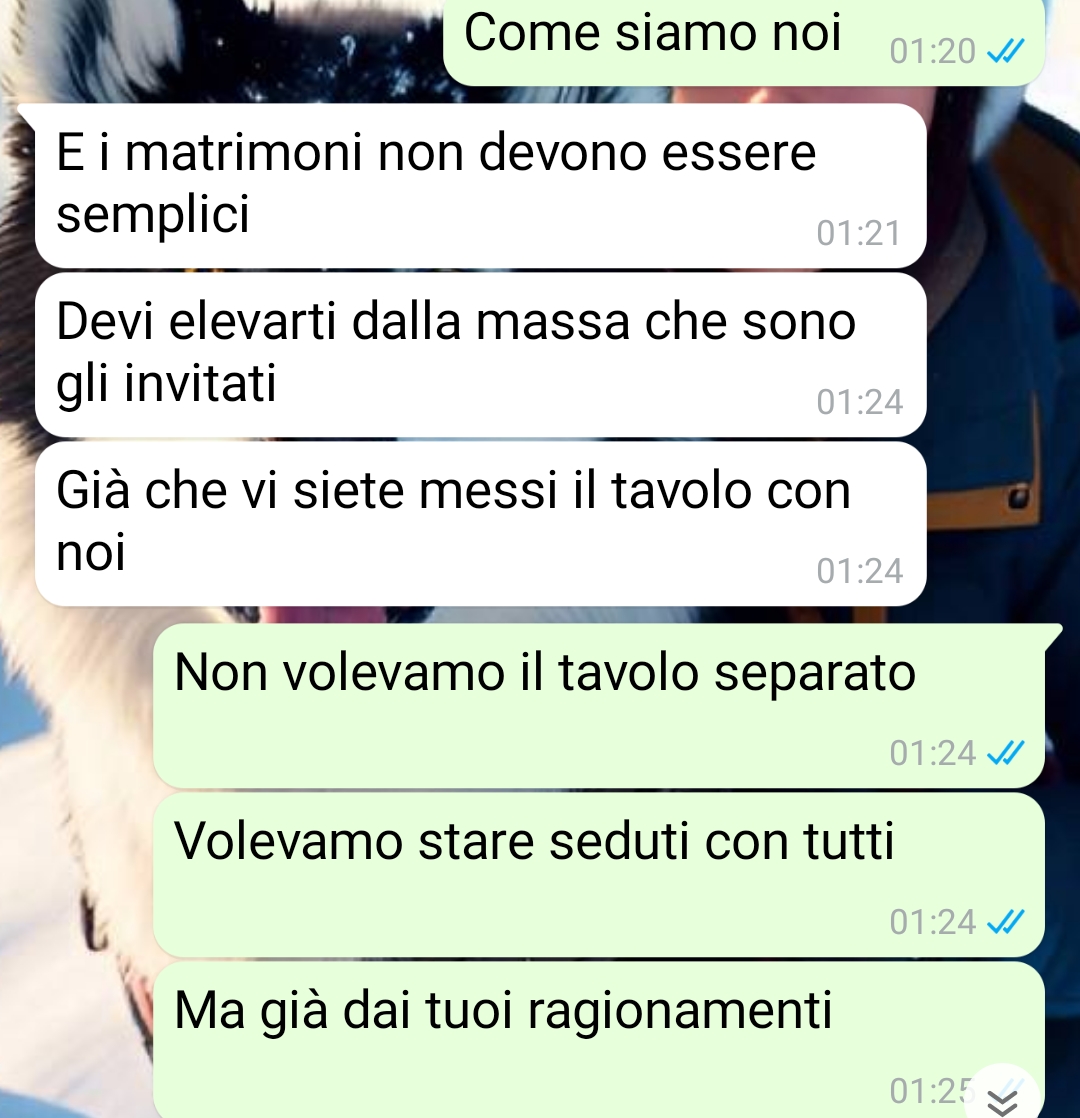
Task: Tap the read receipt ticks on 'Come siamo noi'
Action: coord(1005,51)
